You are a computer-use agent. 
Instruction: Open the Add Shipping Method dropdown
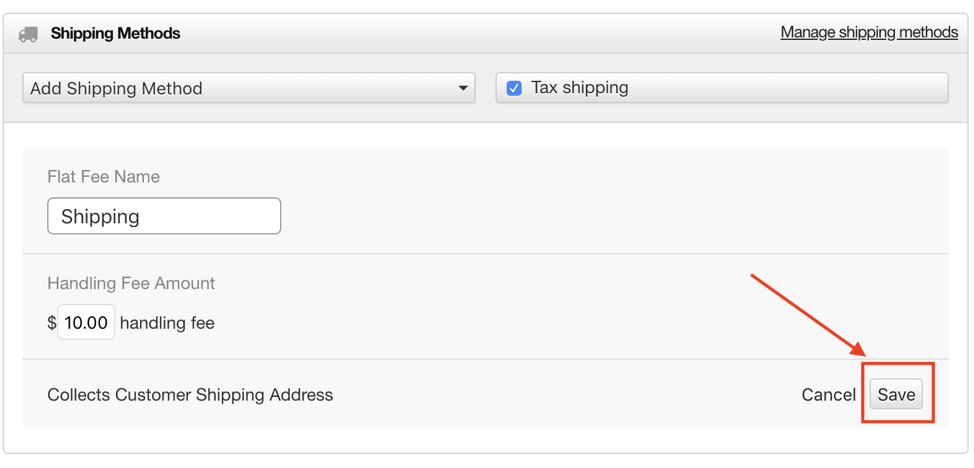click(249, 88)
